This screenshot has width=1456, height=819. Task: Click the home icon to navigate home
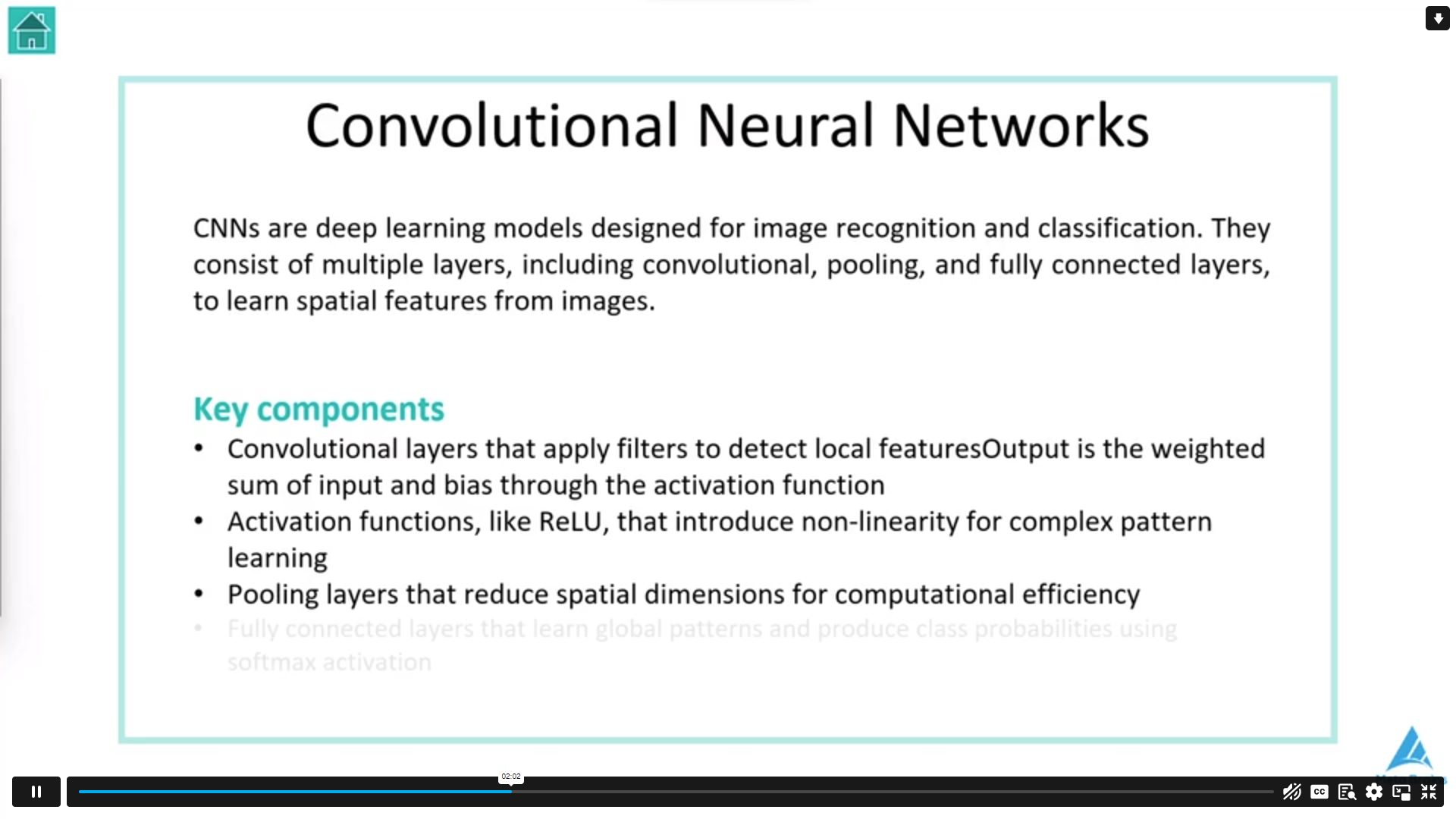[32, 30]
